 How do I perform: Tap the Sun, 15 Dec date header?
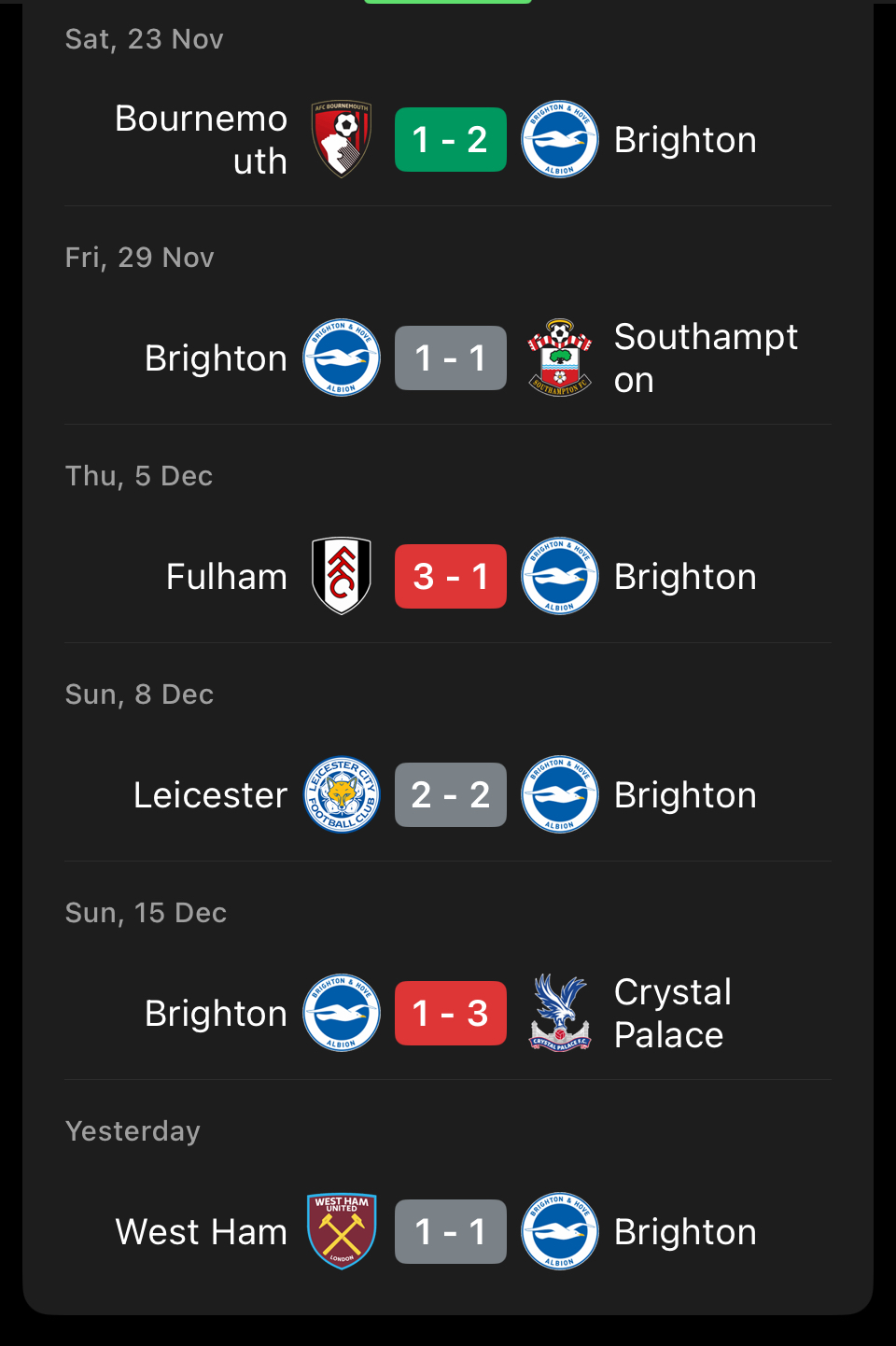[146, 913]
